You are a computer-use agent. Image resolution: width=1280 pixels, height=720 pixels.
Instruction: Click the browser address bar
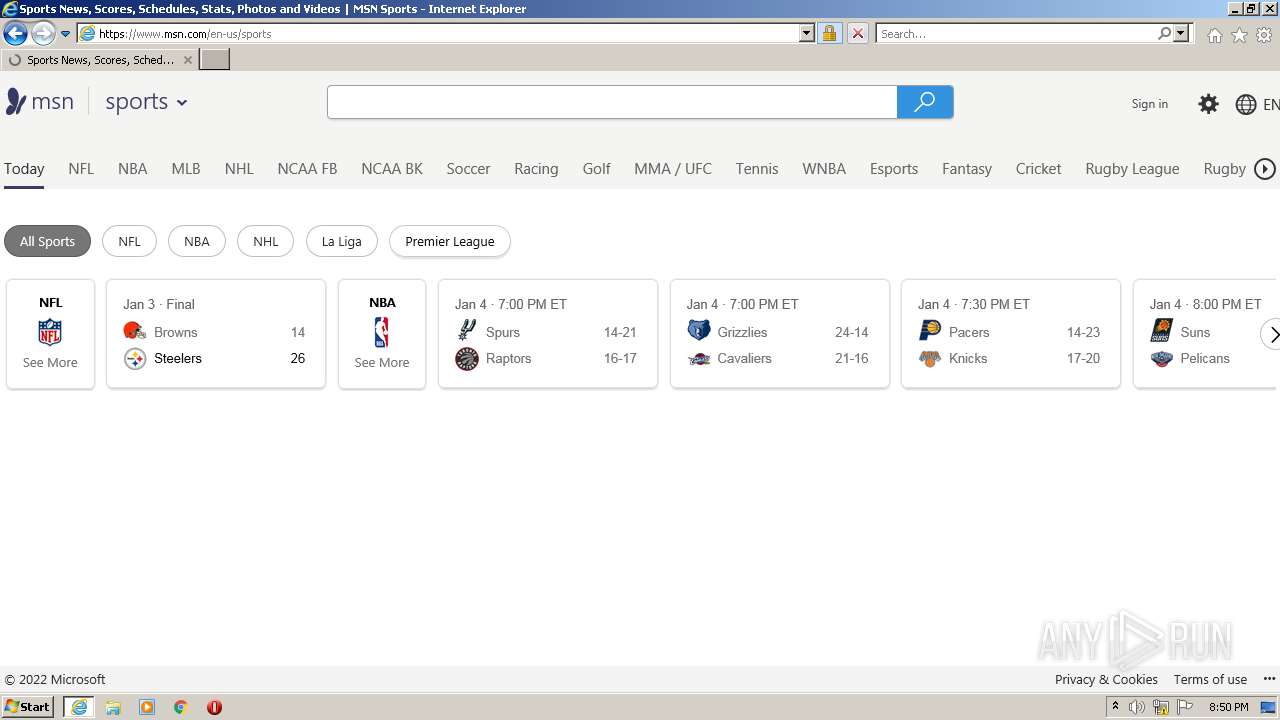(448, 33)
